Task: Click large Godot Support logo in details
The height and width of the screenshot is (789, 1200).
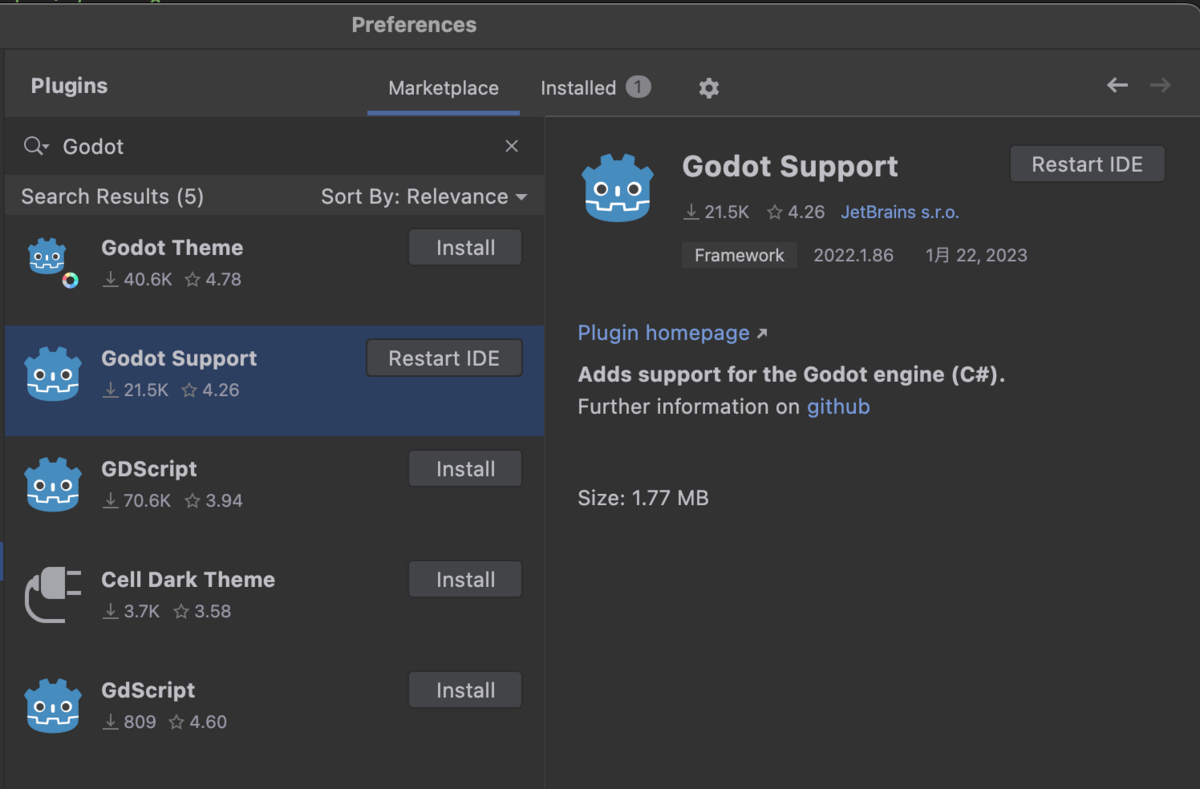Action: click(x=617, y=188)
